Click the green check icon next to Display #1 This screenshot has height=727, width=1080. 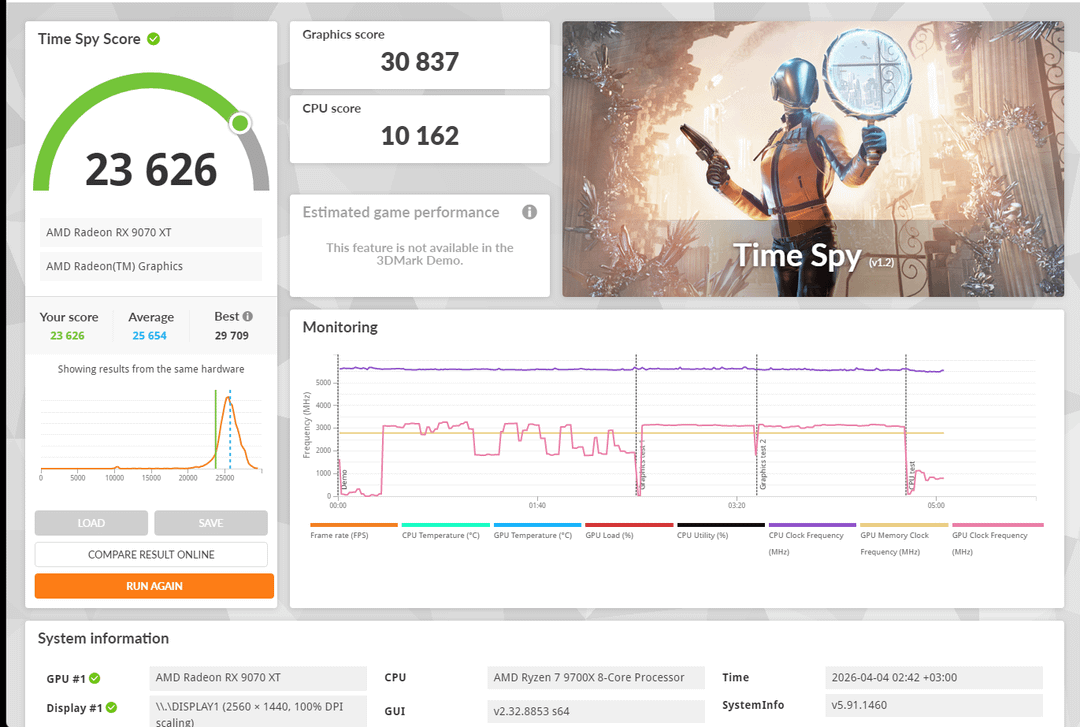pos(111,708)
